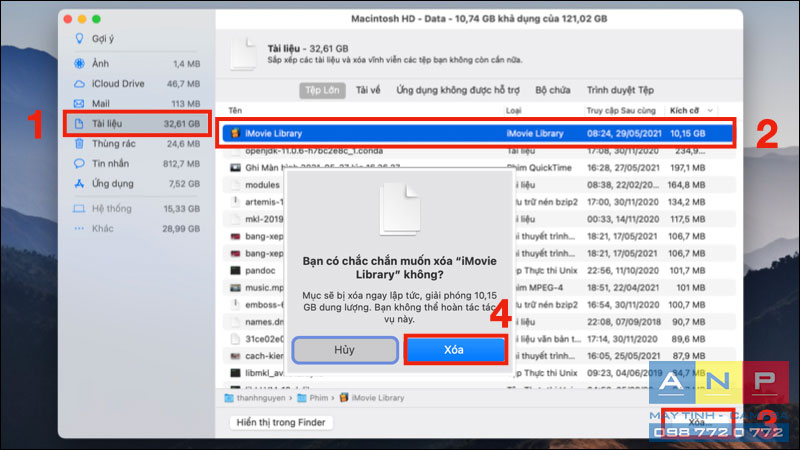This screenshot has width=800, height=450.
Task: Click 22:56, 11/10/2020 date cell
Action: coord(622,270)
